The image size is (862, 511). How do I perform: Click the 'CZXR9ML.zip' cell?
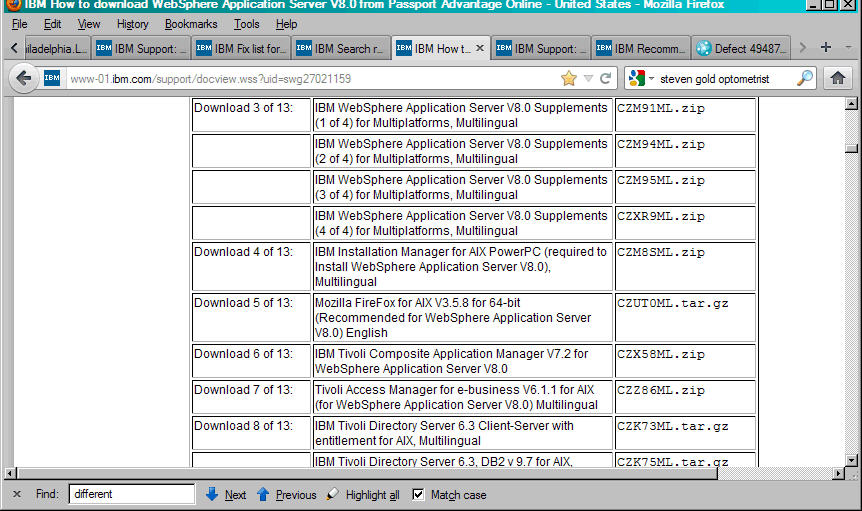pos(685,223)
